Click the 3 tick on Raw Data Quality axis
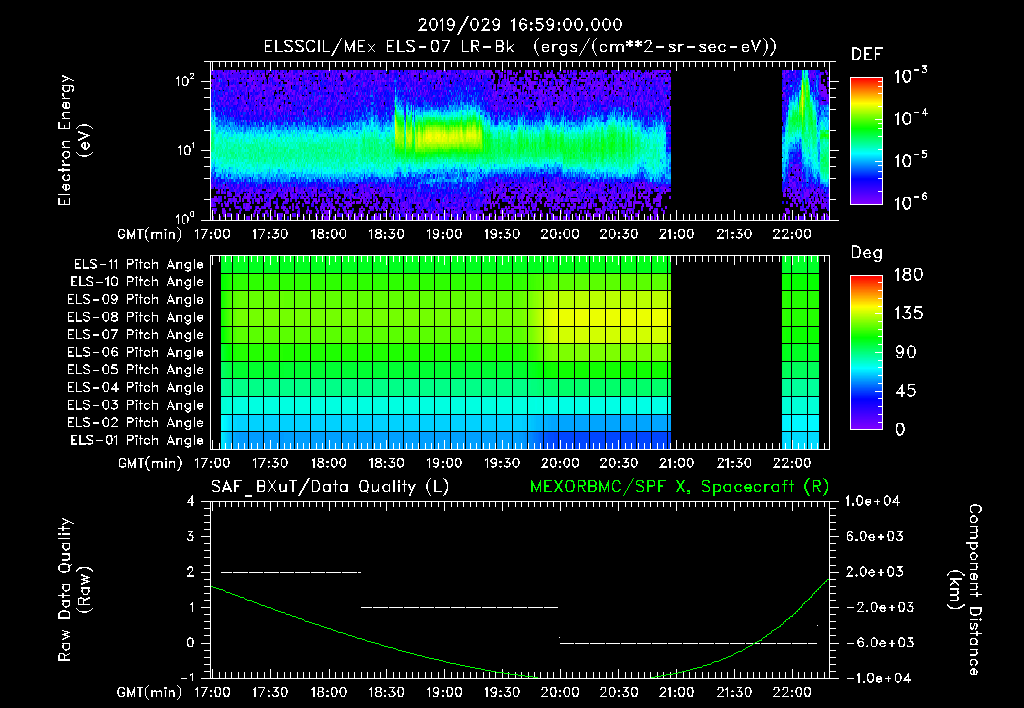This screenshot has height=708, width=1024. coord(191,536)
